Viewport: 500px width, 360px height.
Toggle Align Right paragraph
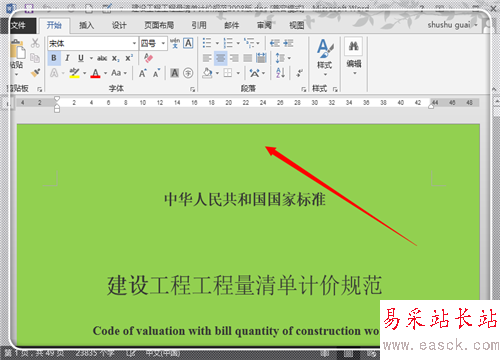coord(234,58)
